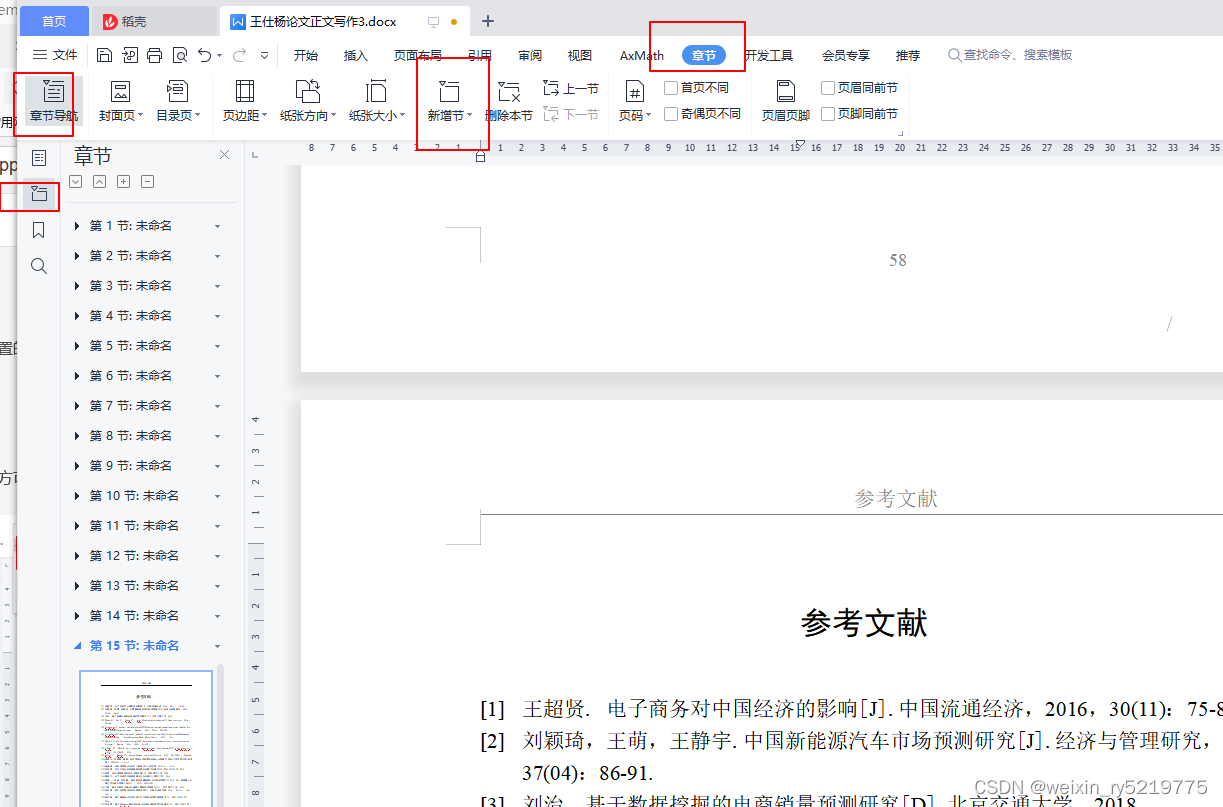This screenshot has height=807, width=1223.
Task: Click the 纸张方向 orientation icon
Action: click(308, 92)
